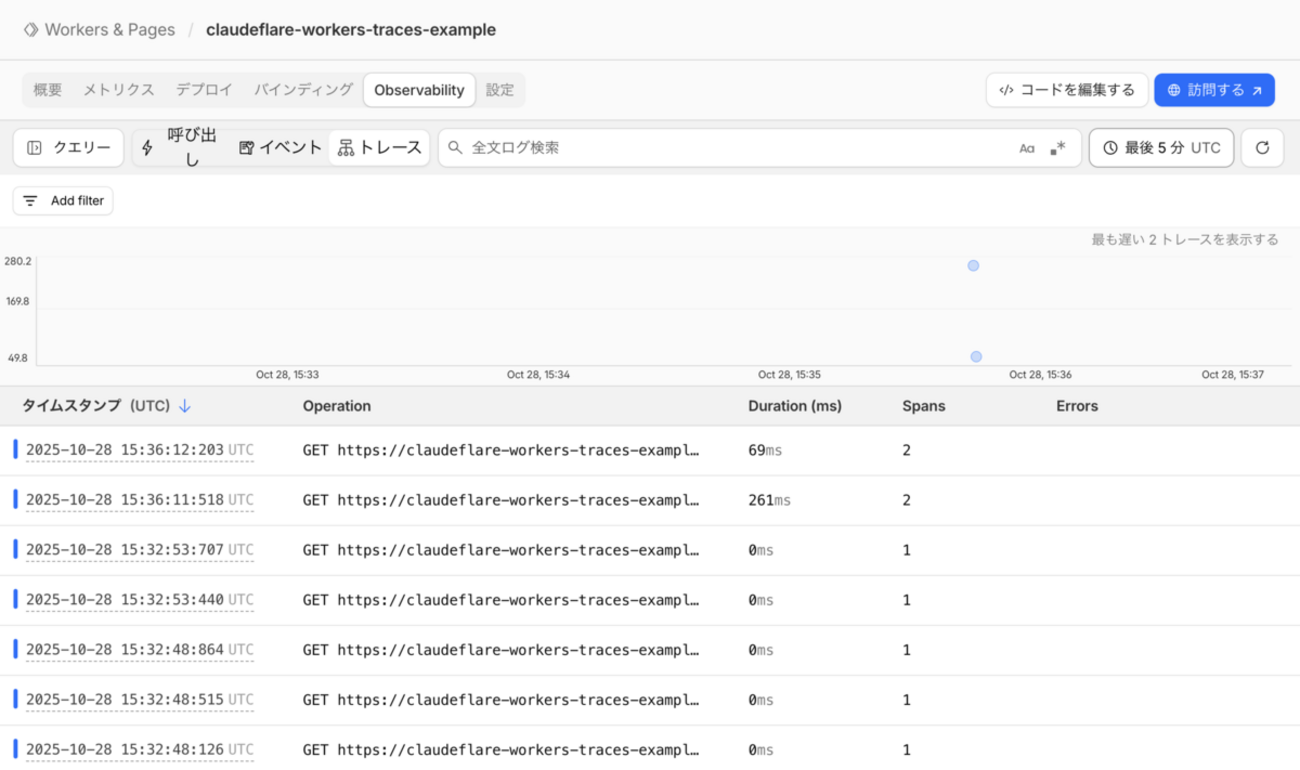
Task: Open the 設定 tab
Action: point(500,90)
